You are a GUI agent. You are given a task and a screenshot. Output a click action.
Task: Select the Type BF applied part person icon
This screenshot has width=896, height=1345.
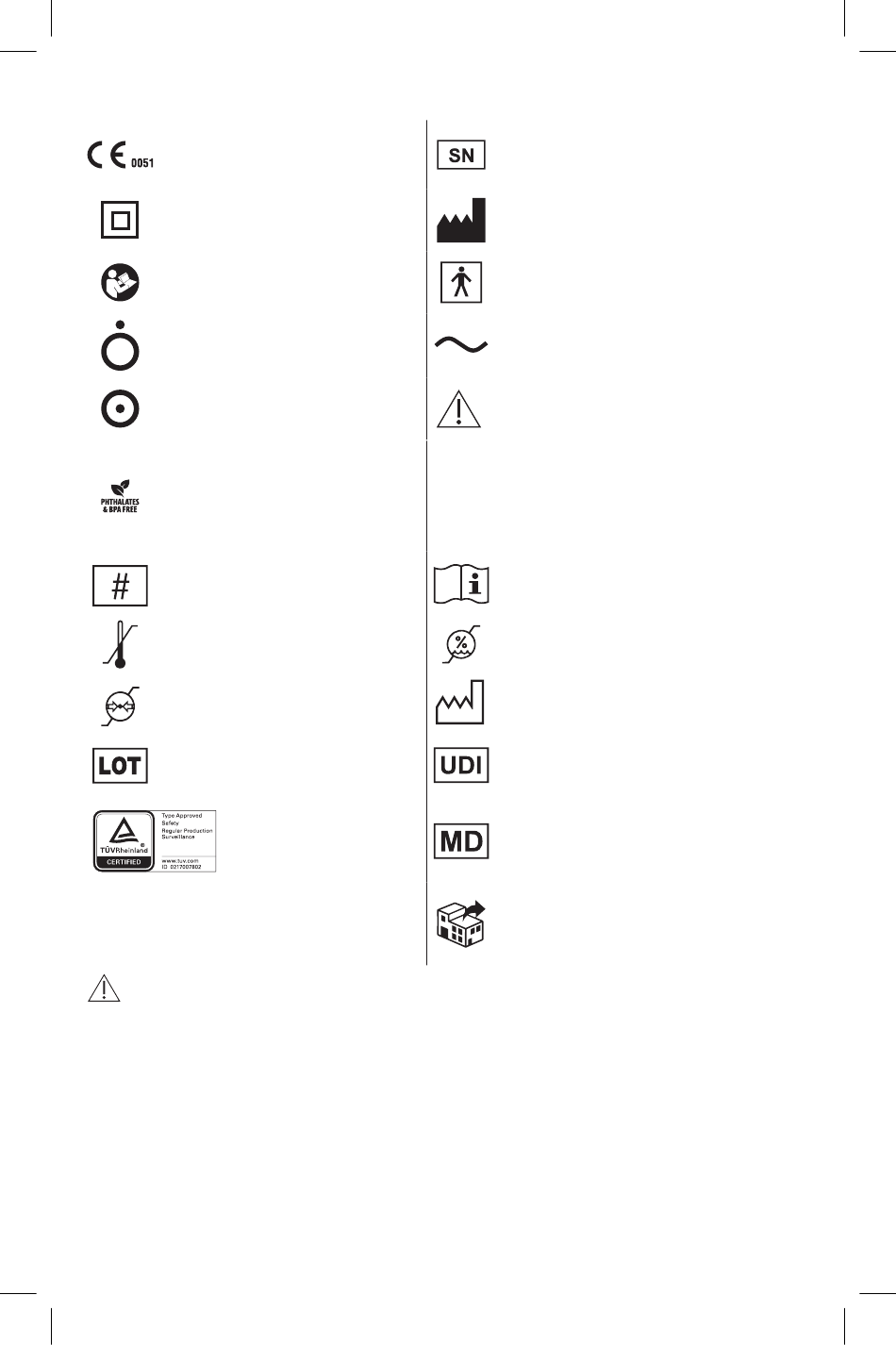pyautogui.click(x=461, y=282)
